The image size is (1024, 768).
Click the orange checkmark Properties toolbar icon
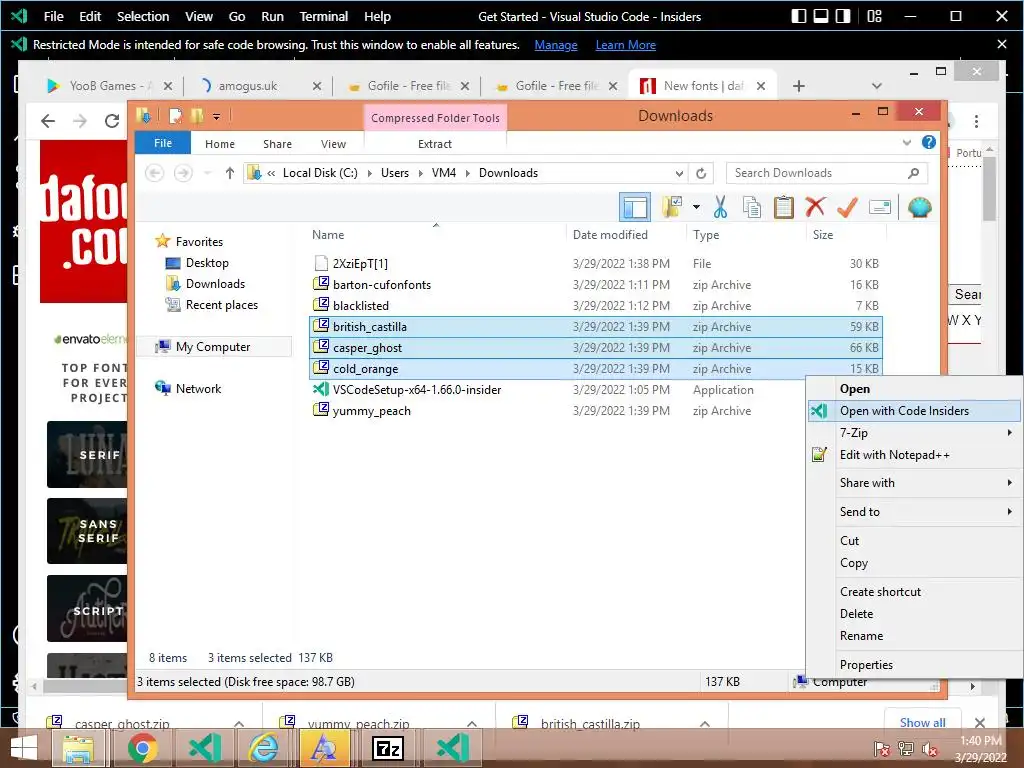pos(847,208)
